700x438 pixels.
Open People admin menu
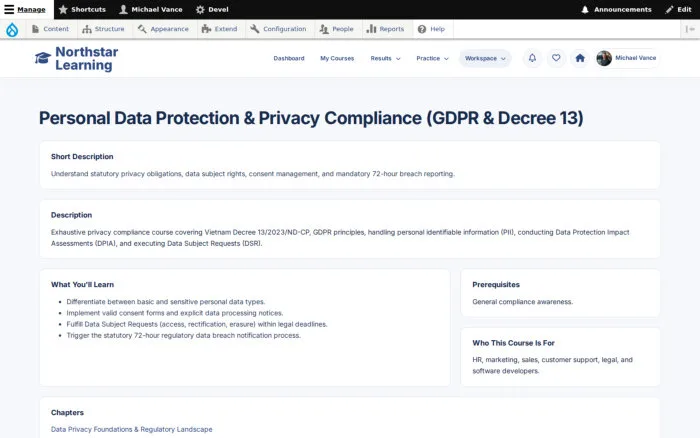pos(337,29)
